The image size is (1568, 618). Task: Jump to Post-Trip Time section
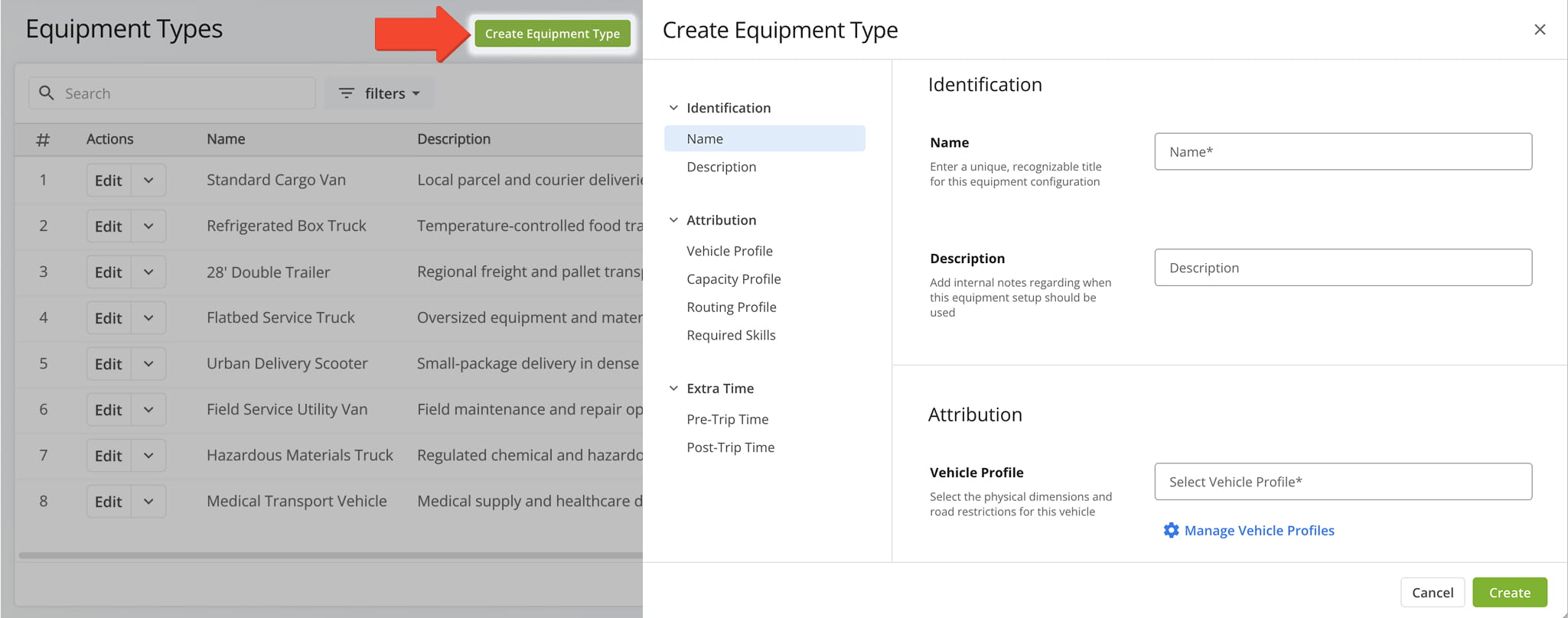pos(730,447)
